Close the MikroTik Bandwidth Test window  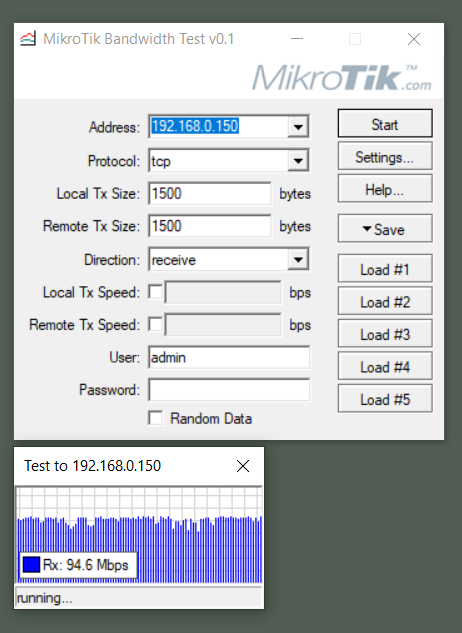pyautogui.click(x=414, y=39)
